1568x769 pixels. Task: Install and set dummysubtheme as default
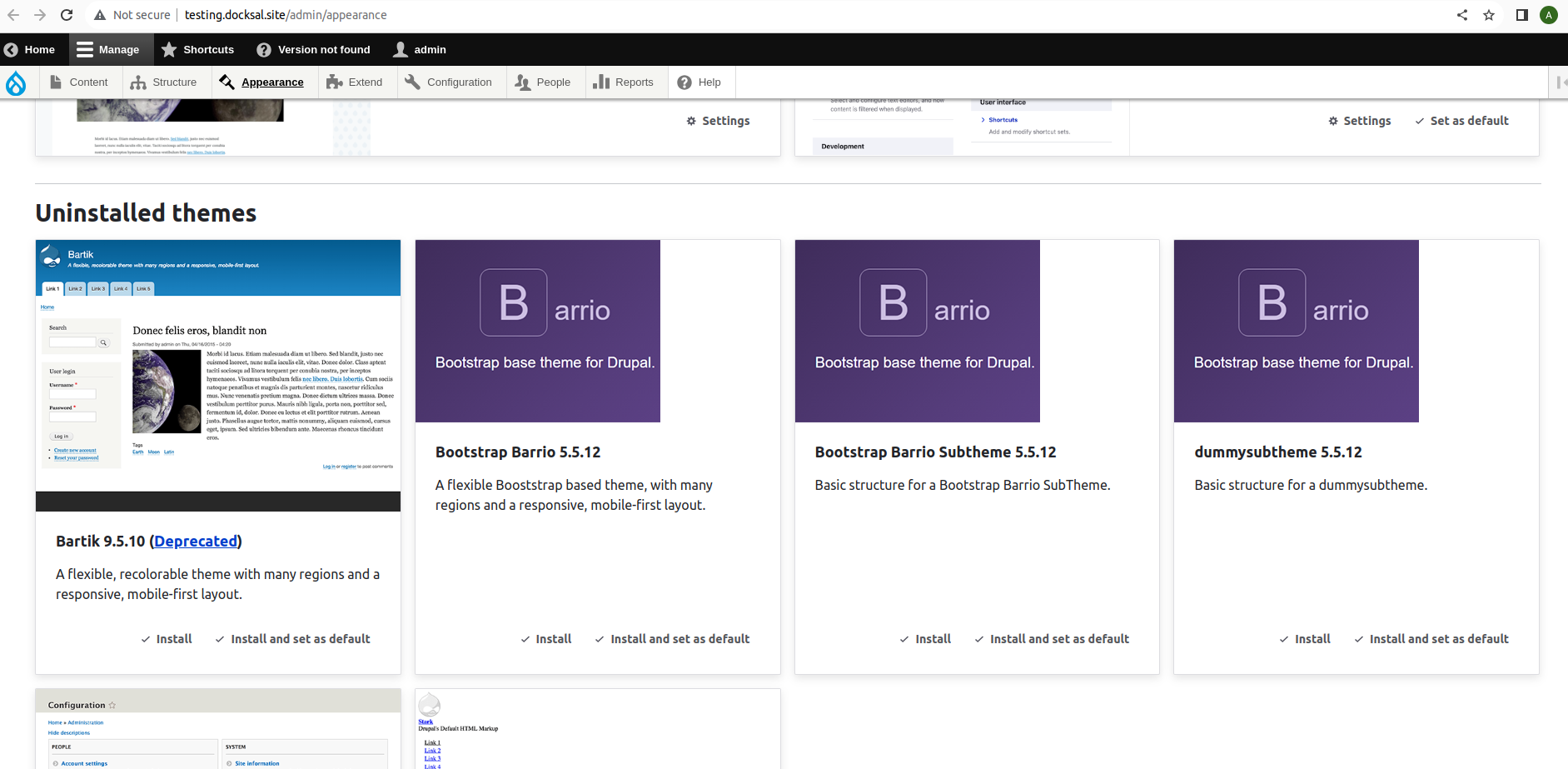point(1439,638)
